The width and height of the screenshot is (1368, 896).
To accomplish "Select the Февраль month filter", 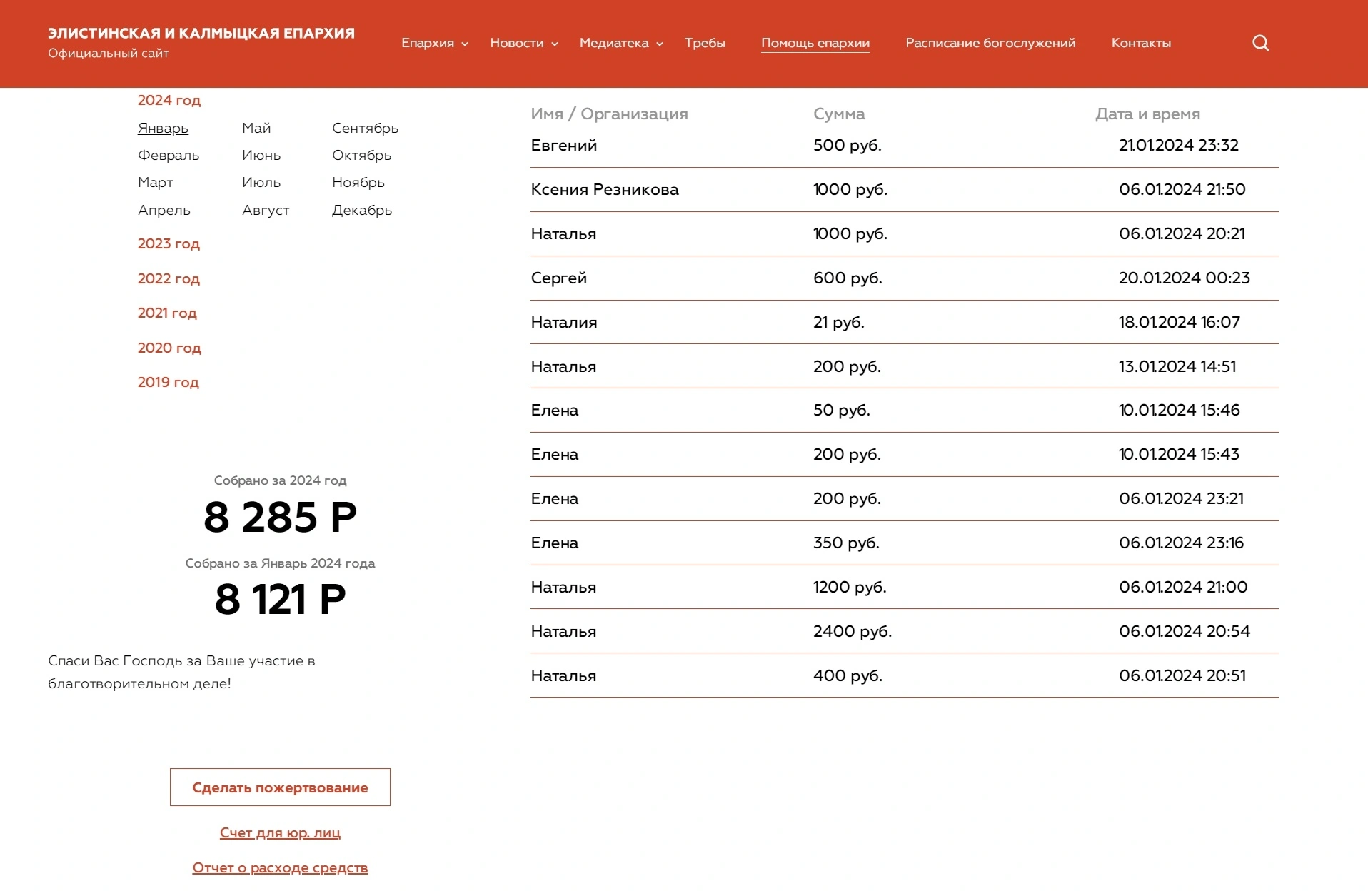I will (x=169, y=155).
